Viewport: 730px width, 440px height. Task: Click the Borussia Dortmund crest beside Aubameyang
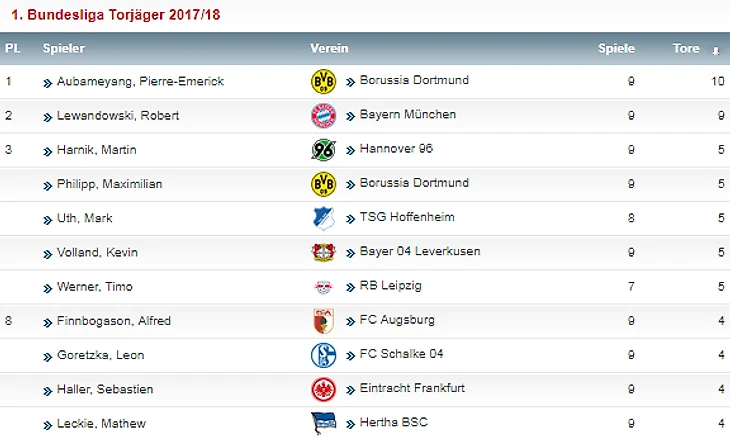pyautogui.click(x=324, y=81)
